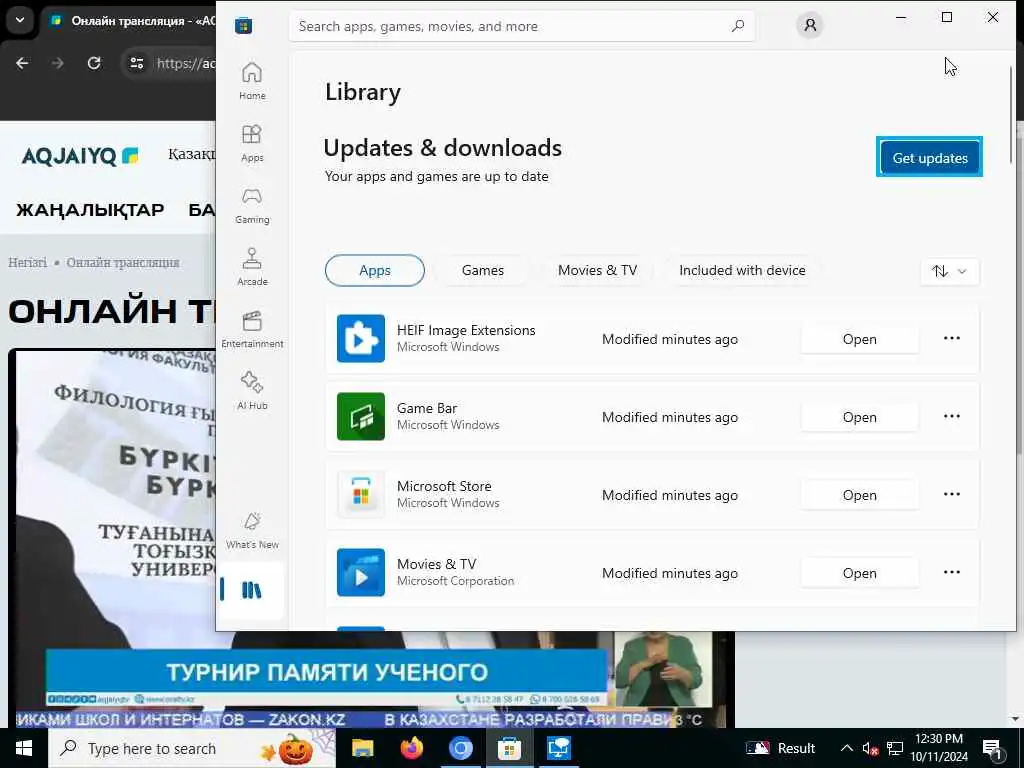The width and height of the screenshot is (1024, 768).
Task: Click the HEIF Image Extensions app icon
Action: click(360, 338)
